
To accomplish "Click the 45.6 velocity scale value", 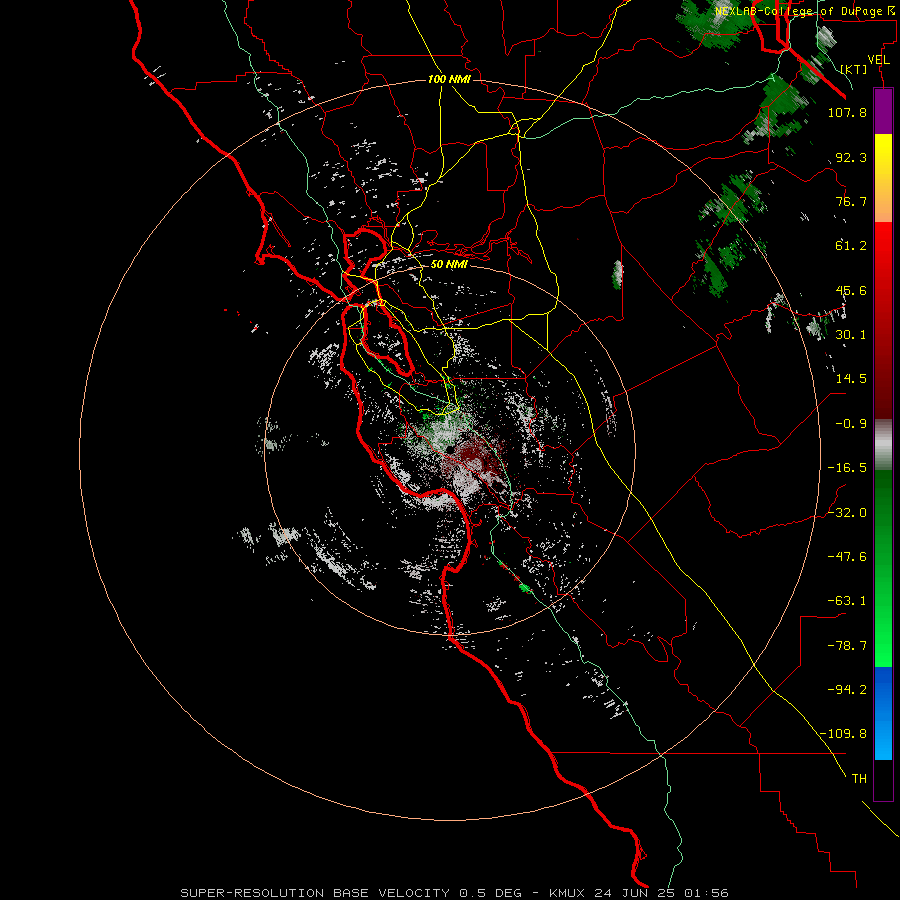I will point(851,290).
